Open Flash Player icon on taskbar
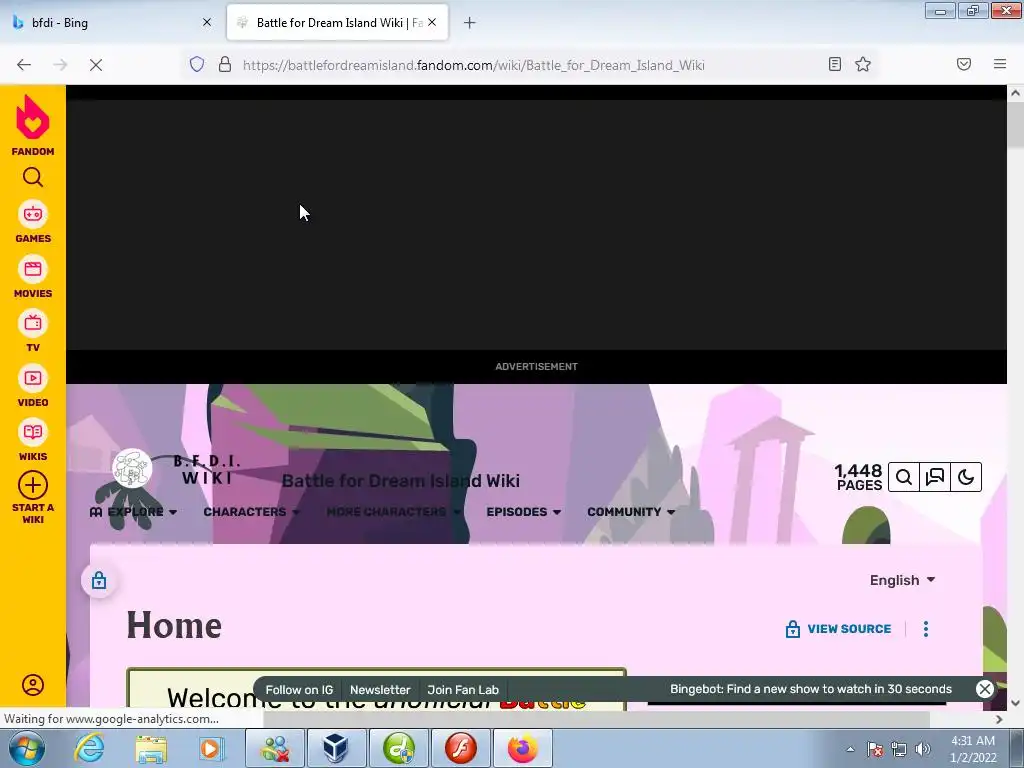1024x768 pixels. point(461,748)
